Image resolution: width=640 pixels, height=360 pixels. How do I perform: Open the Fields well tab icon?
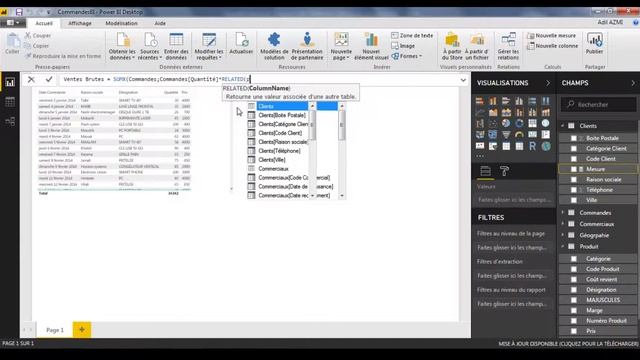(485, 171)
